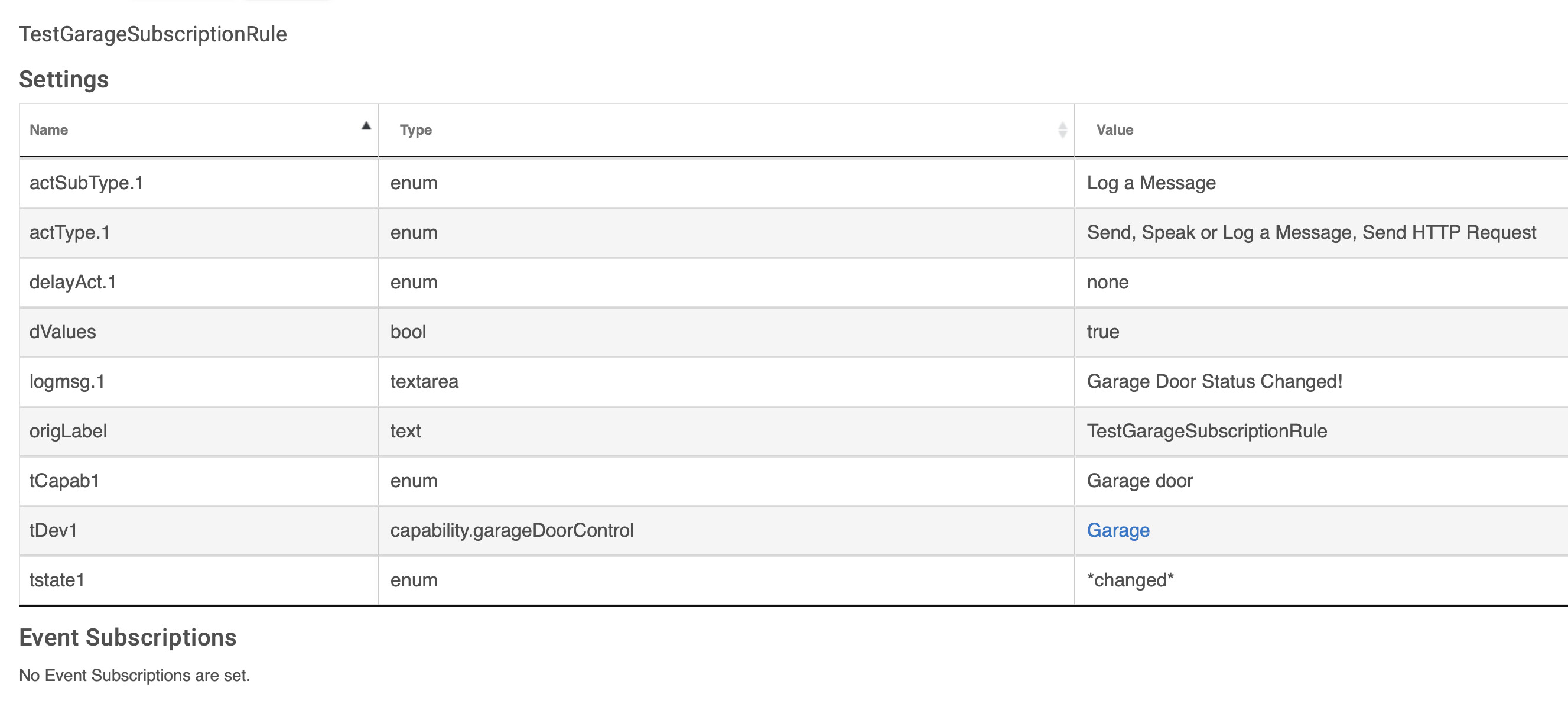Click the 'none' value for delayAct.1
This screenshot has height=707, width=1568.
pyautogui.click(x=1107, y=282)
